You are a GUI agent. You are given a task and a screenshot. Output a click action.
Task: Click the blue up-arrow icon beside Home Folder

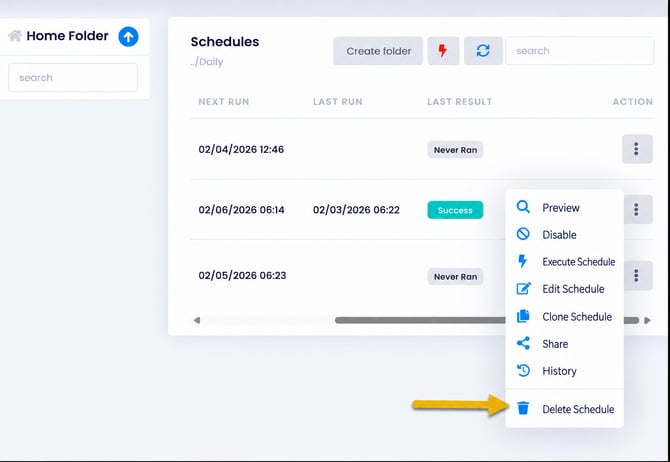[x=128, y=36]
